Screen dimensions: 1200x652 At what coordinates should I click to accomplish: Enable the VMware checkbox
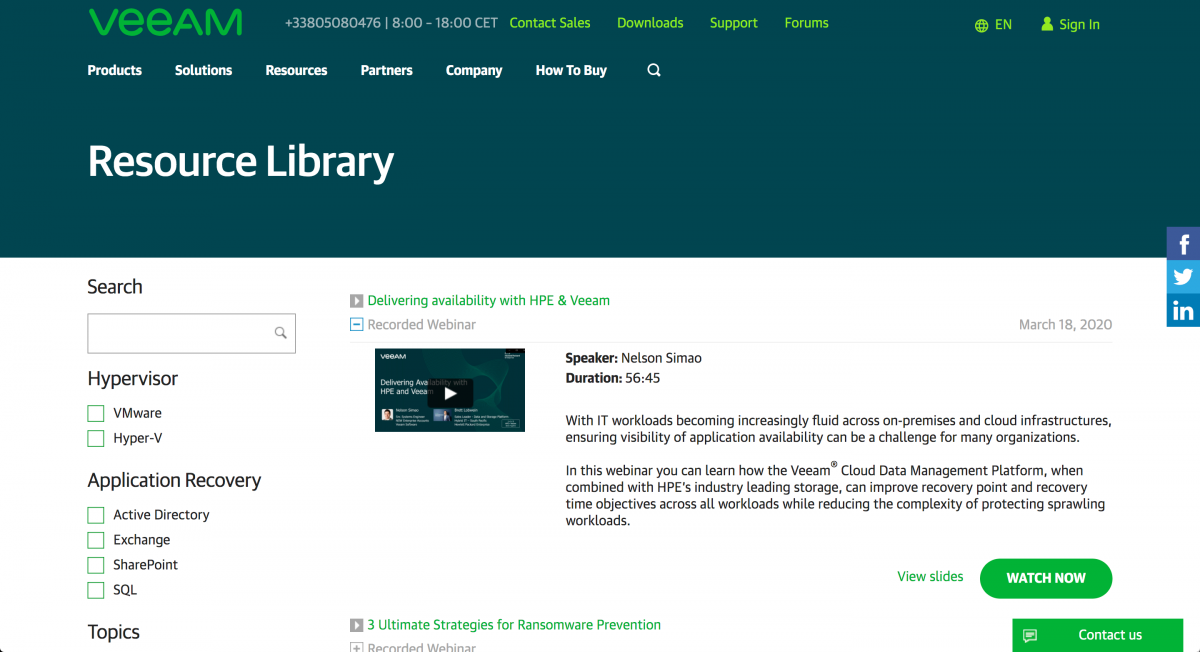96,413
